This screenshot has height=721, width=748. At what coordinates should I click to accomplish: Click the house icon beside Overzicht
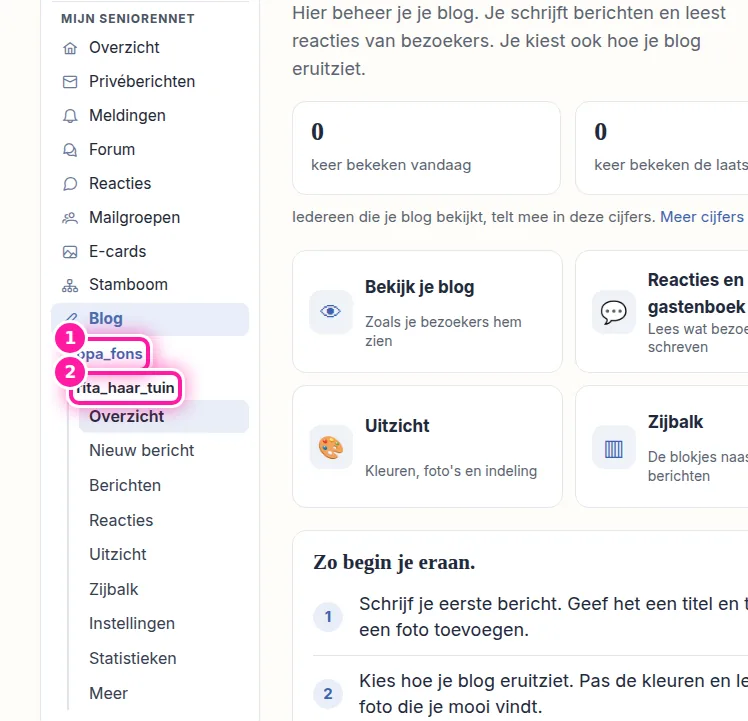70,48
